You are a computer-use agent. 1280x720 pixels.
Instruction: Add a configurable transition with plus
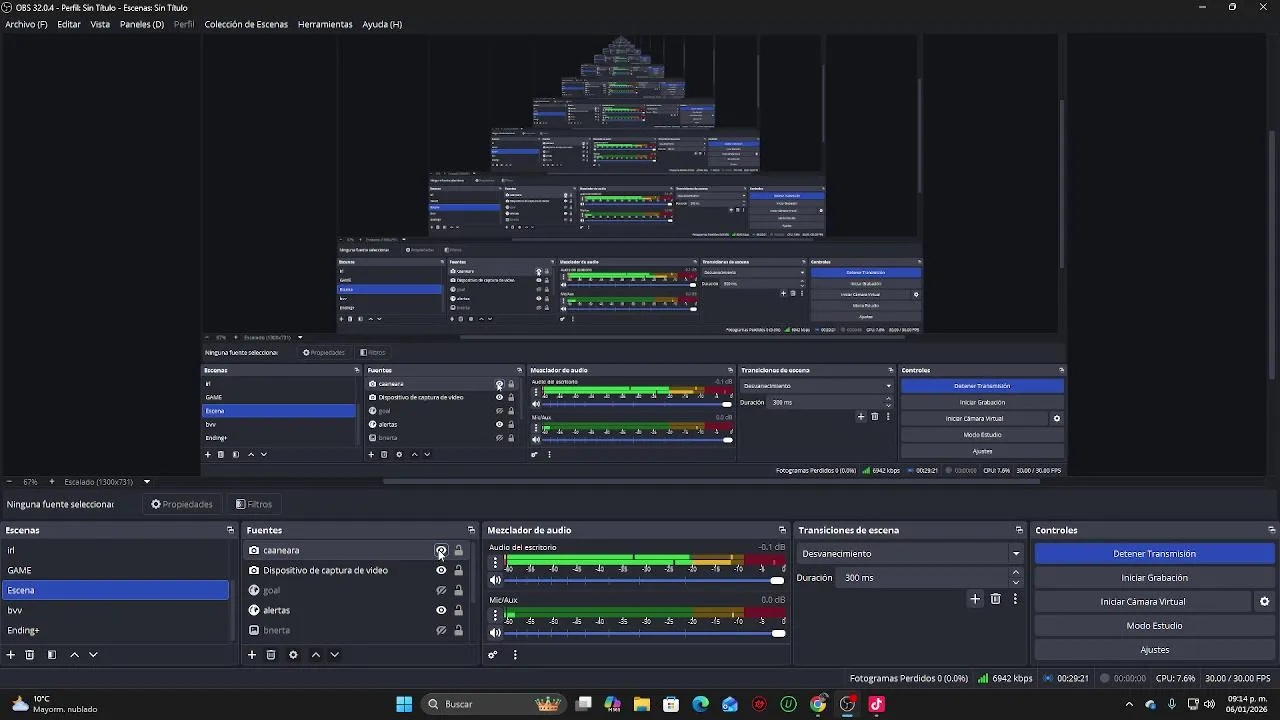[975, 599]
